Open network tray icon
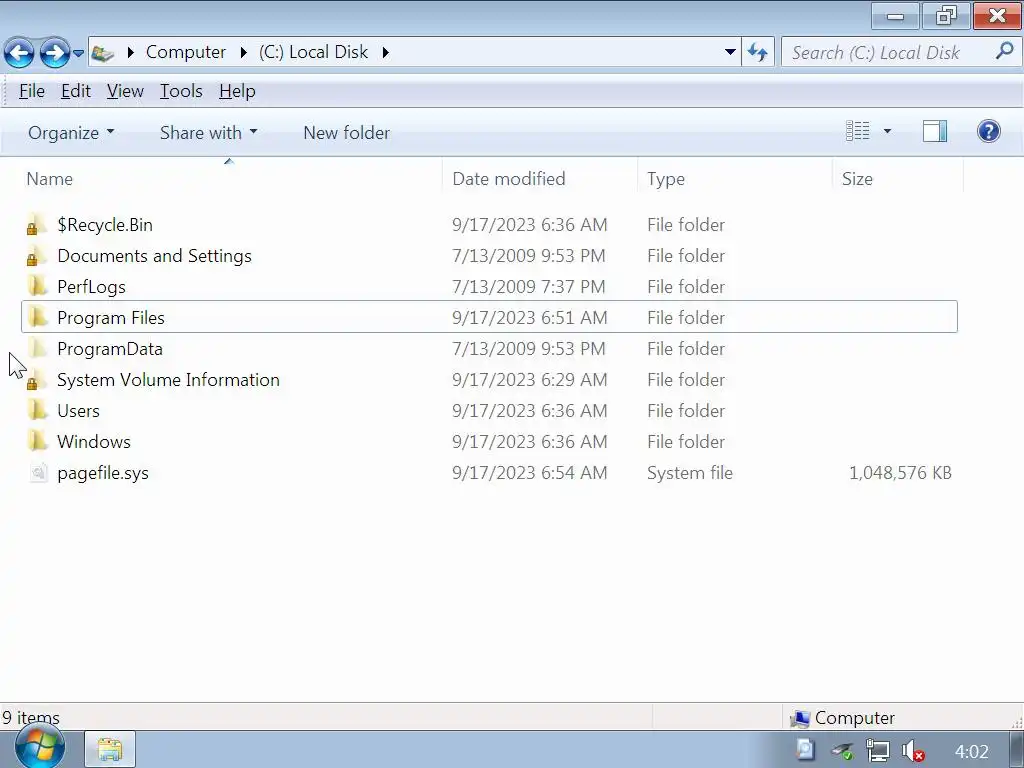Image resolution: width=1024 pixels, height=768 pixels. [x=878, y=750]
